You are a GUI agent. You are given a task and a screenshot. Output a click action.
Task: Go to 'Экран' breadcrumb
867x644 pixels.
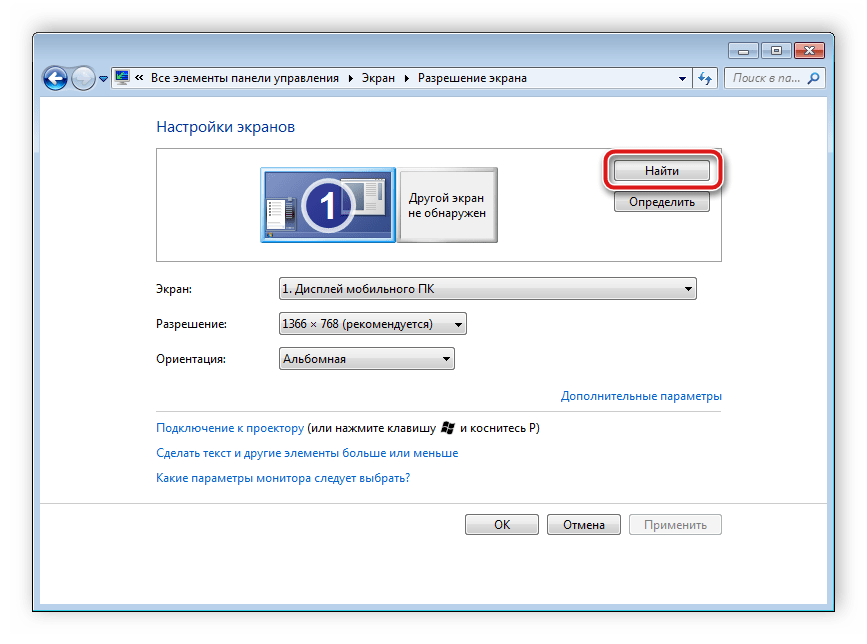click(378, 78)
